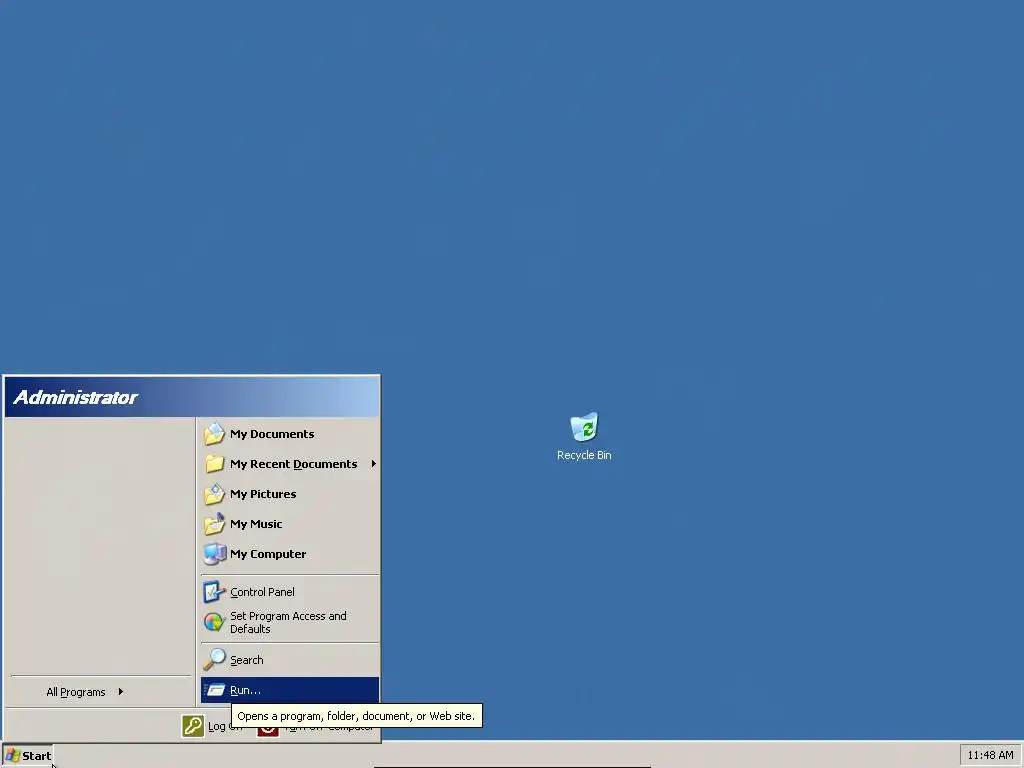
Task: Select the My Pictures entry
Action: click(290, 494)
